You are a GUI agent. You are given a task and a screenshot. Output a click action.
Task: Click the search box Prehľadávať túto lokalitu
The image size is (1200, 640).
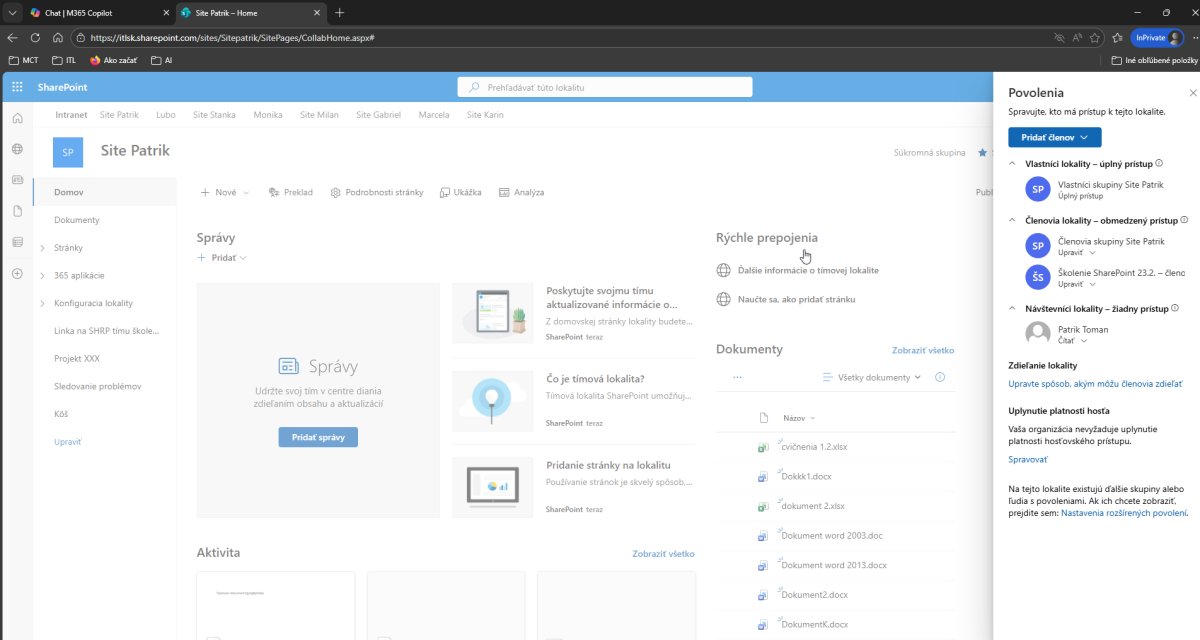(605, 87)
